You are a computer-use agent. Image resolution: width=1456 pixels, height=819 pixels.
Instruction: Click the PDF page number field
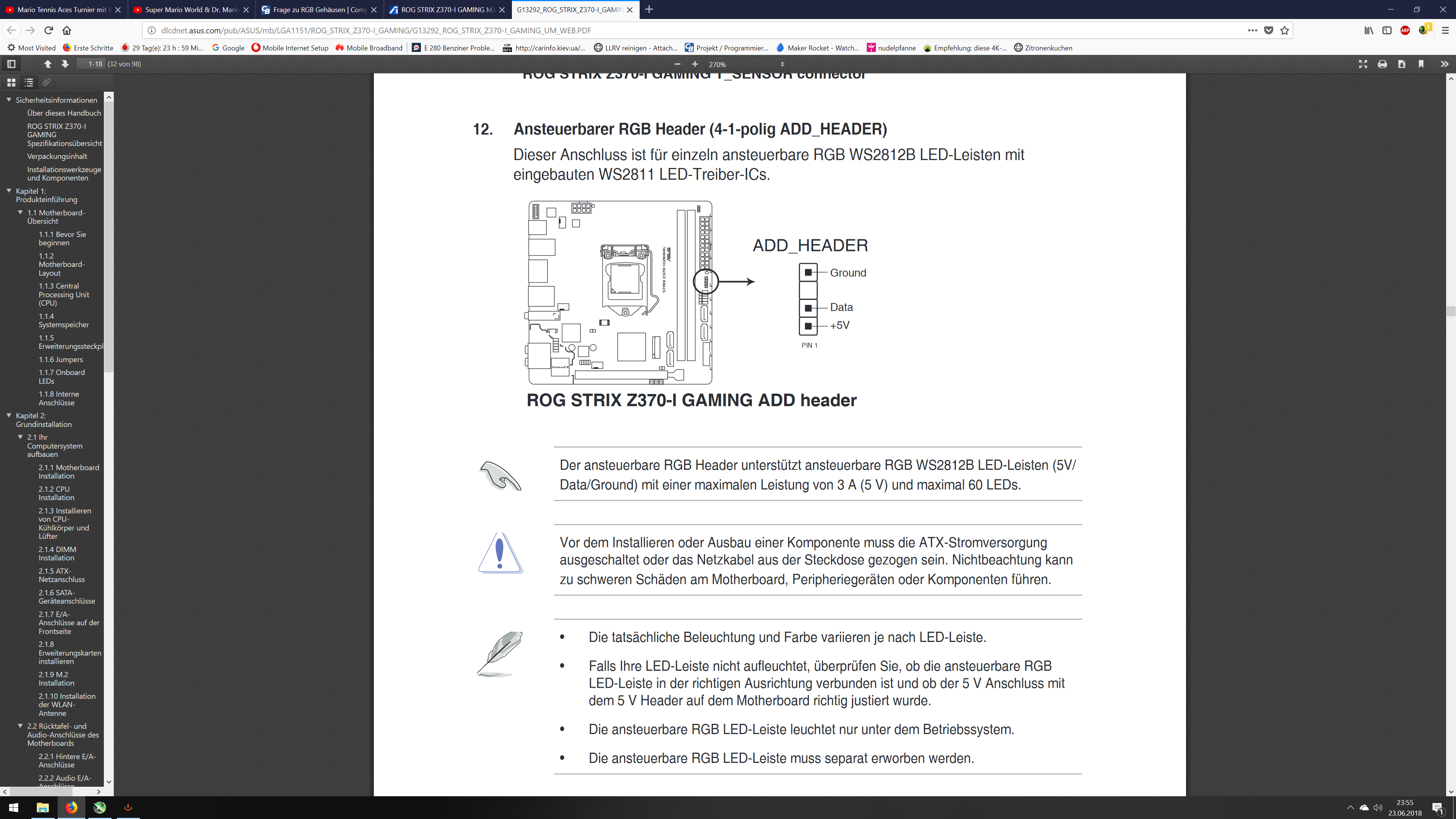tap(91, 64)
